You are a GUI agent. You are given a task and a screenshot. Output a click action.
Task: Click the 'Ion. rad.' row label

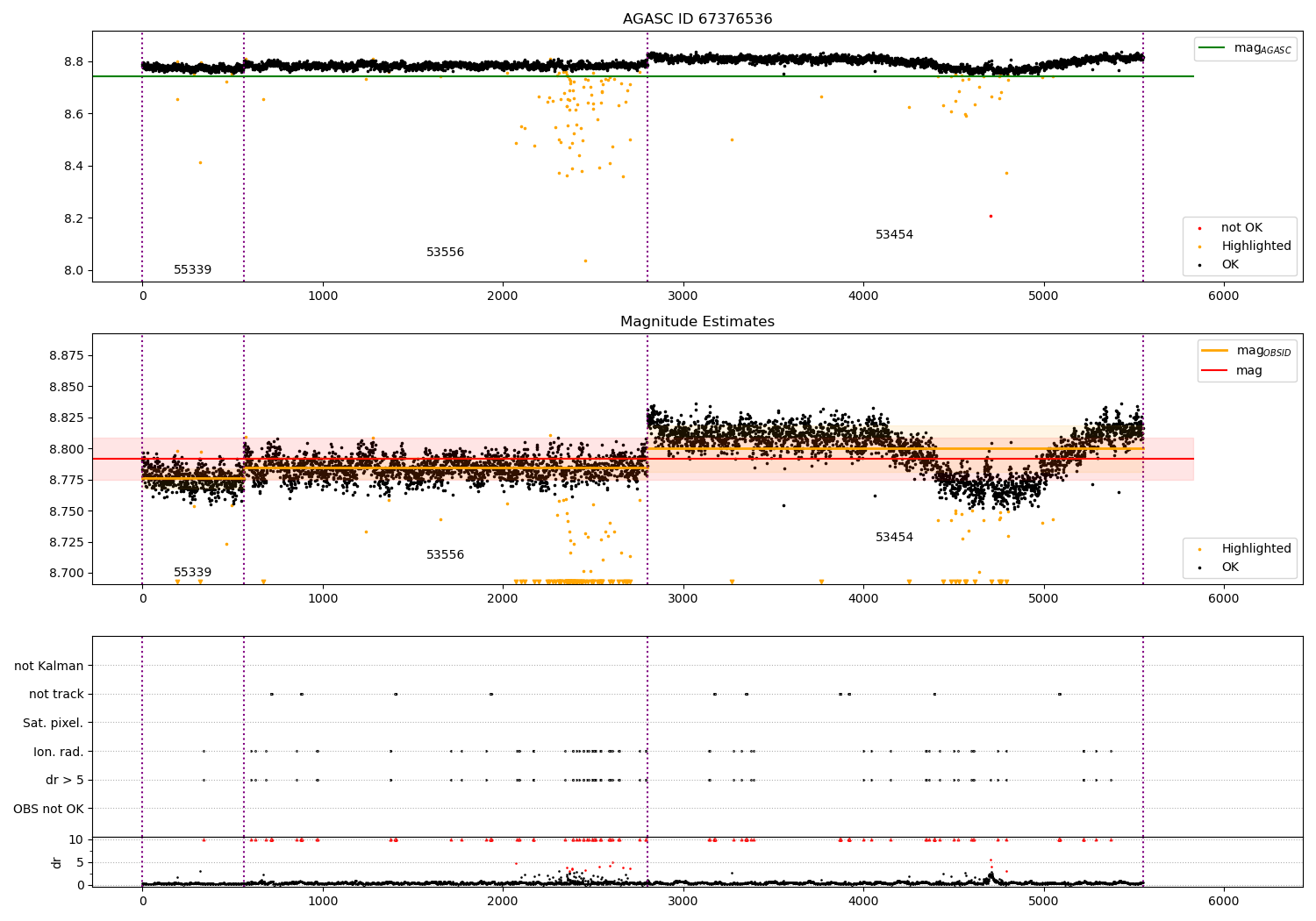coord(59,752)
